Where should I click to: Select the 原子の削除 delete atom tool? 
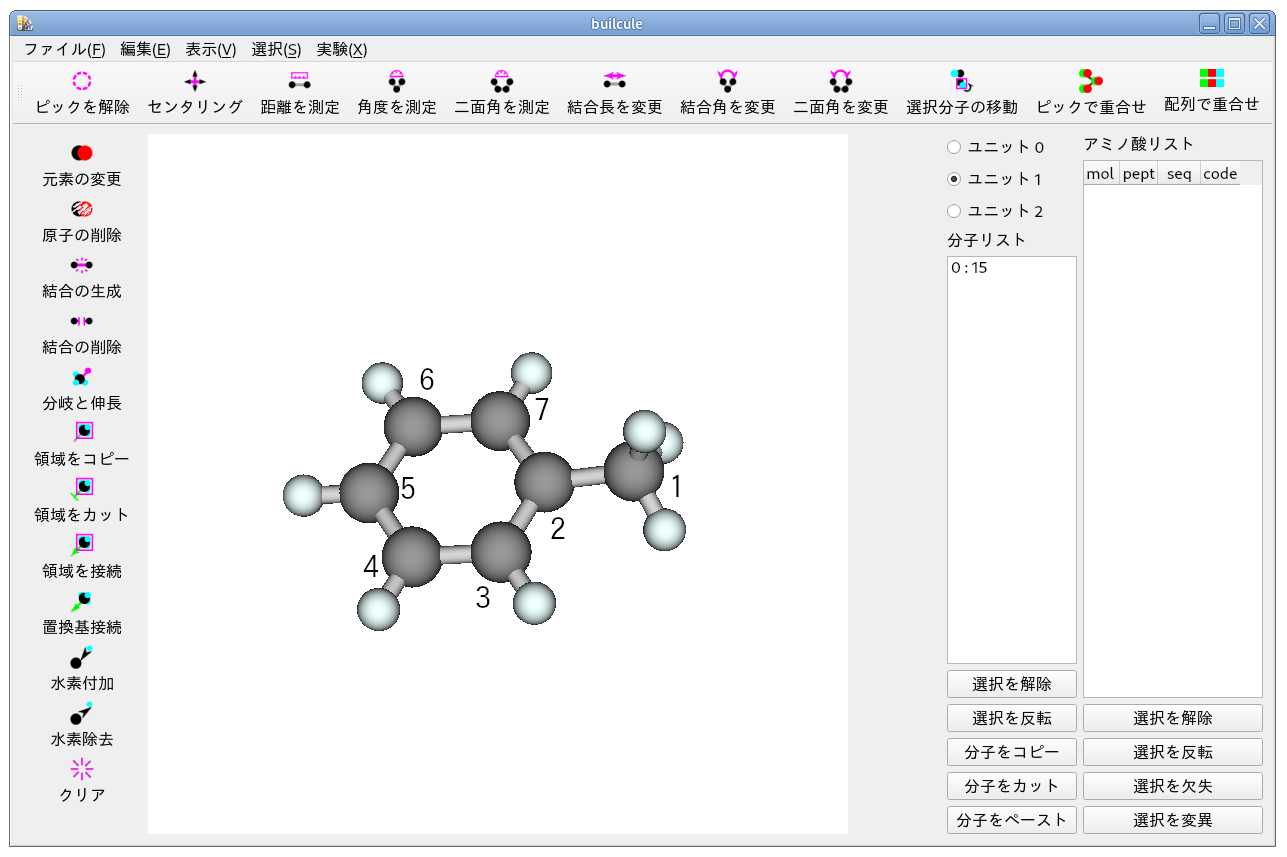[x=82, y=209]
